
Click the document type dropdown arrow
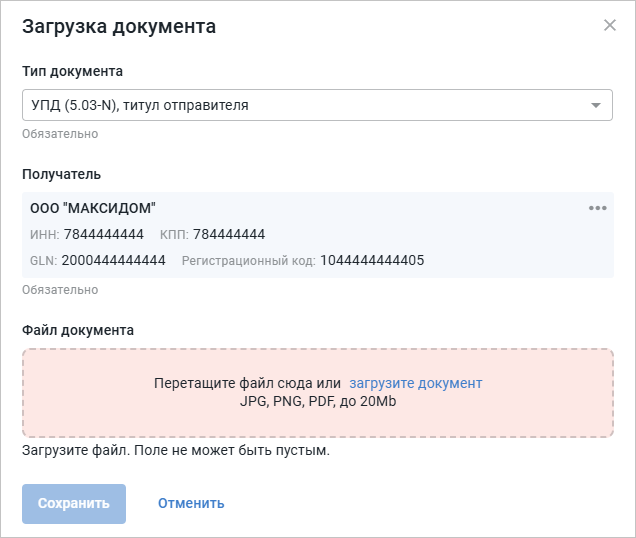coord(596,105)
